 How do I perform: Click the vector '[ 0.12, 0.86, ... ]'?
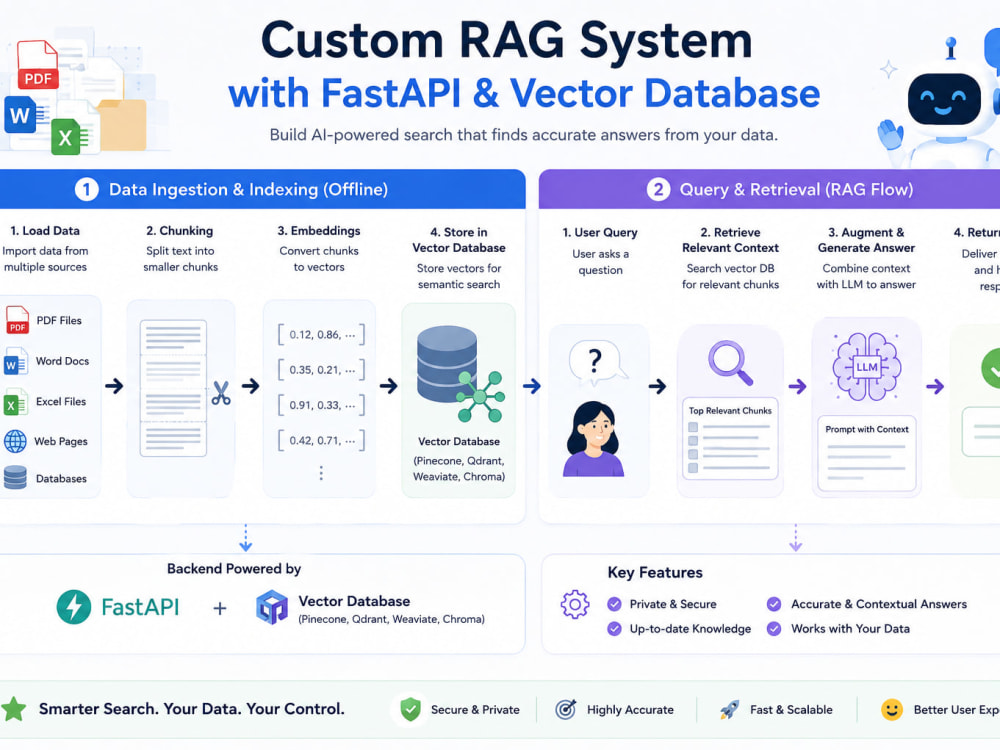321,335
